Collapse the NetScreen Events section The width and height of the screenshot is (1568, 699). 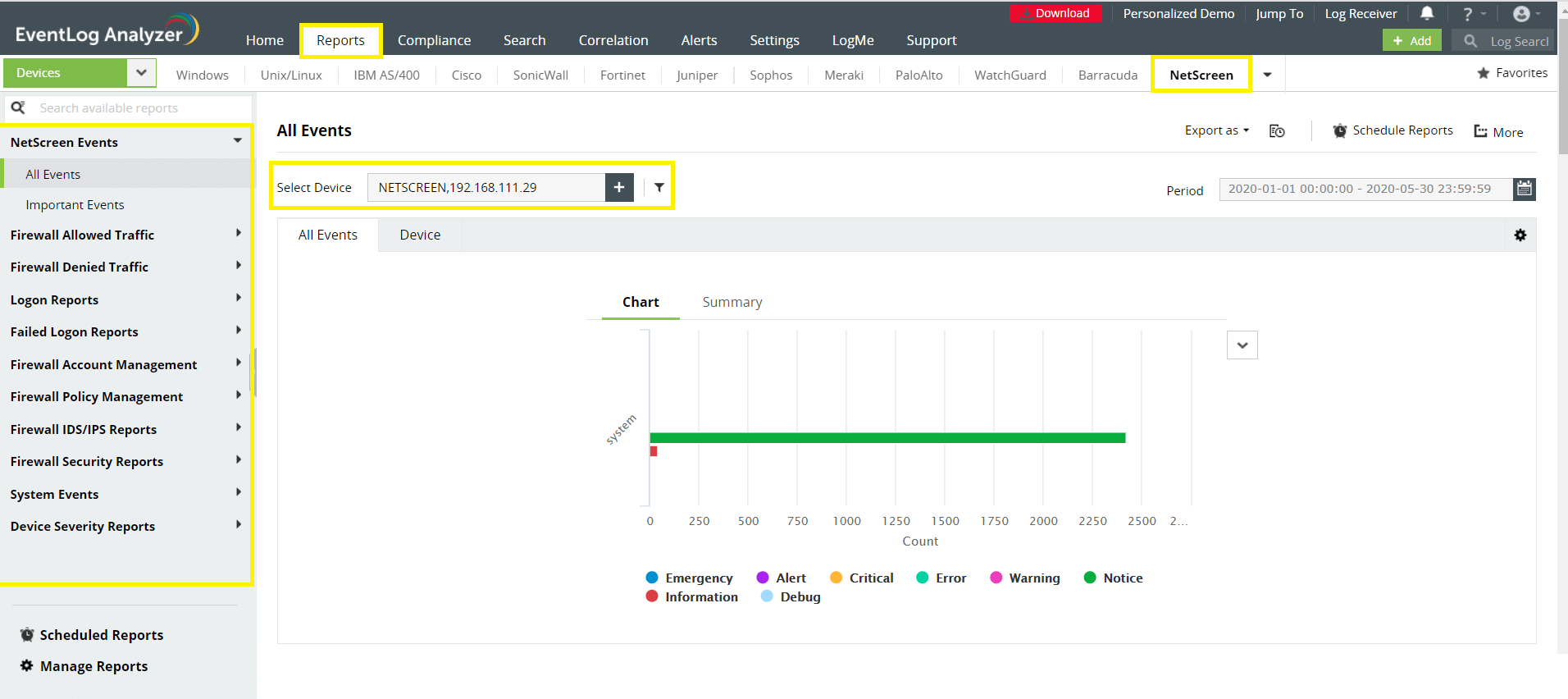click(x=238, y=141)
